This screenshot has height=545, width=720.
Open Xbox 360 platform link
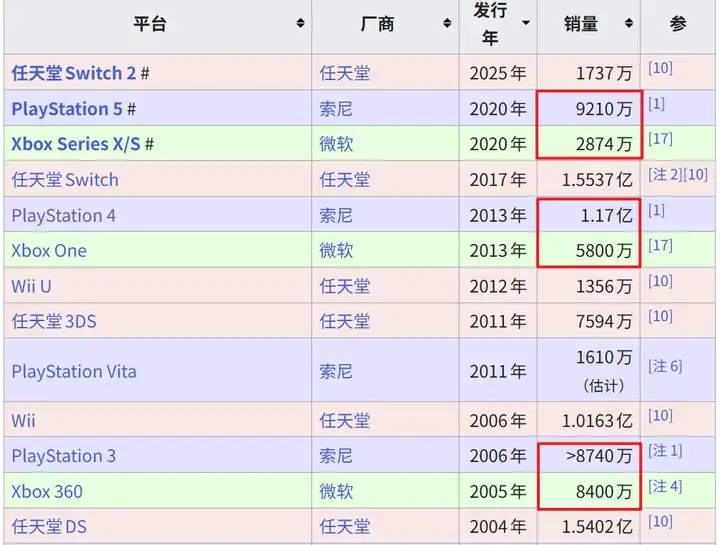[x=47, y=492]
